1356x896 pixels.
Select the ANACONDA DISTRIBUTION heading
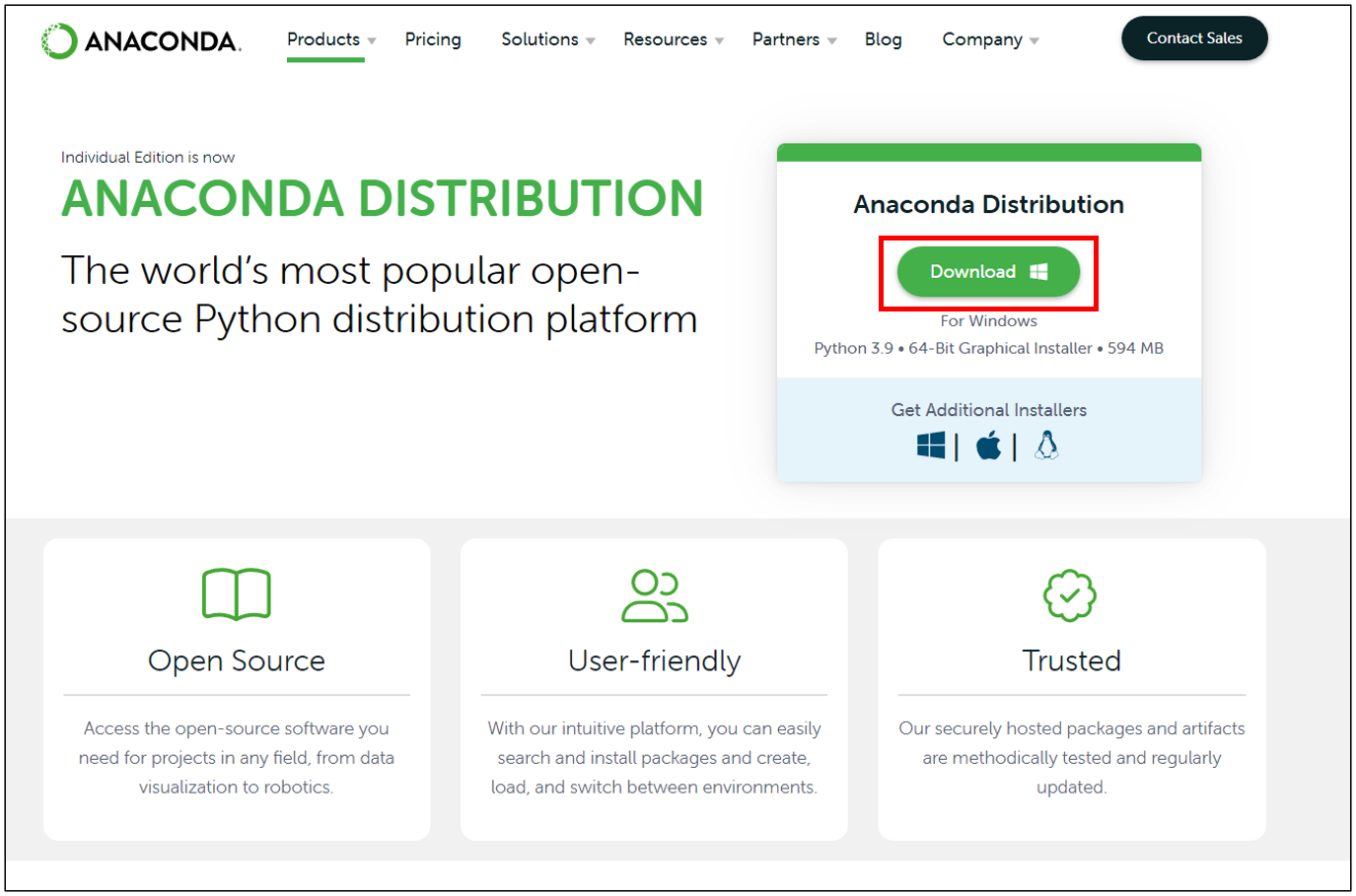click(383, 198)
